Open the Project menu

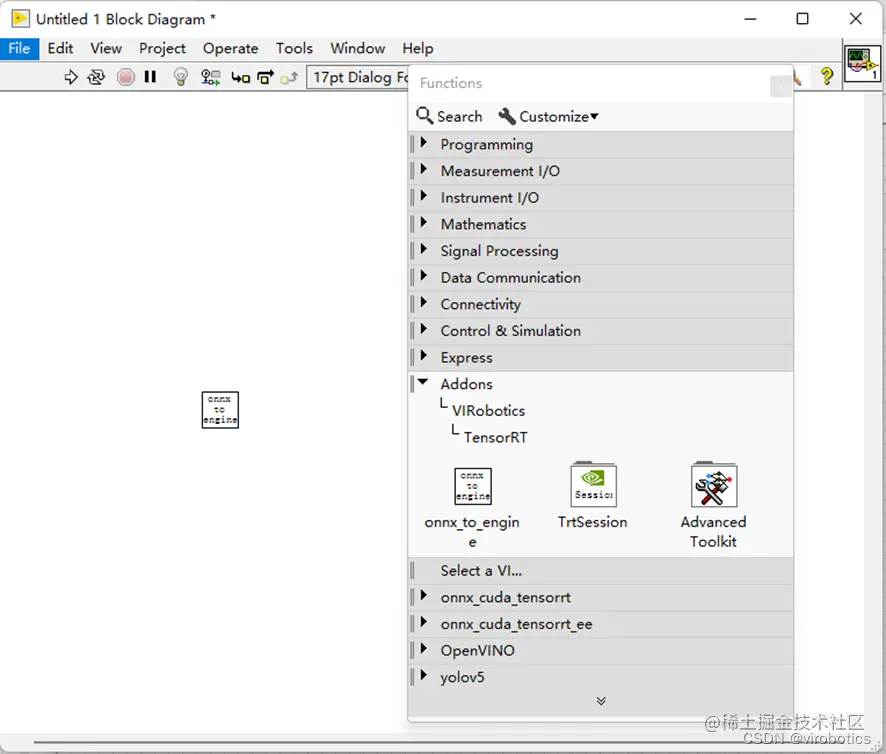pos(162,49)
